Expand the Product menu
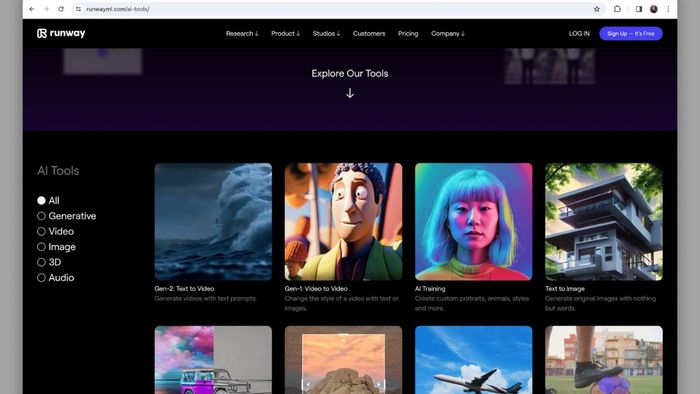 pyautogui.click(x=286, y=33)
